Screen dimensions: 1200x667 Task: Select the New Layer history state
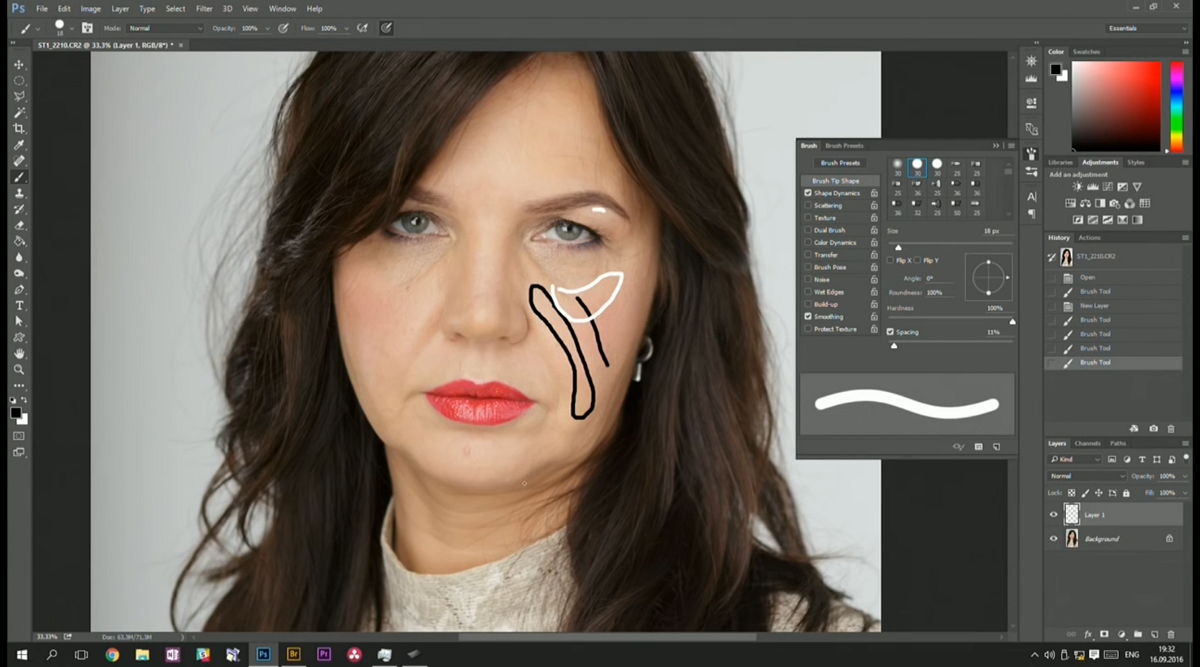pyautogui.click(x=1113, y=306)
